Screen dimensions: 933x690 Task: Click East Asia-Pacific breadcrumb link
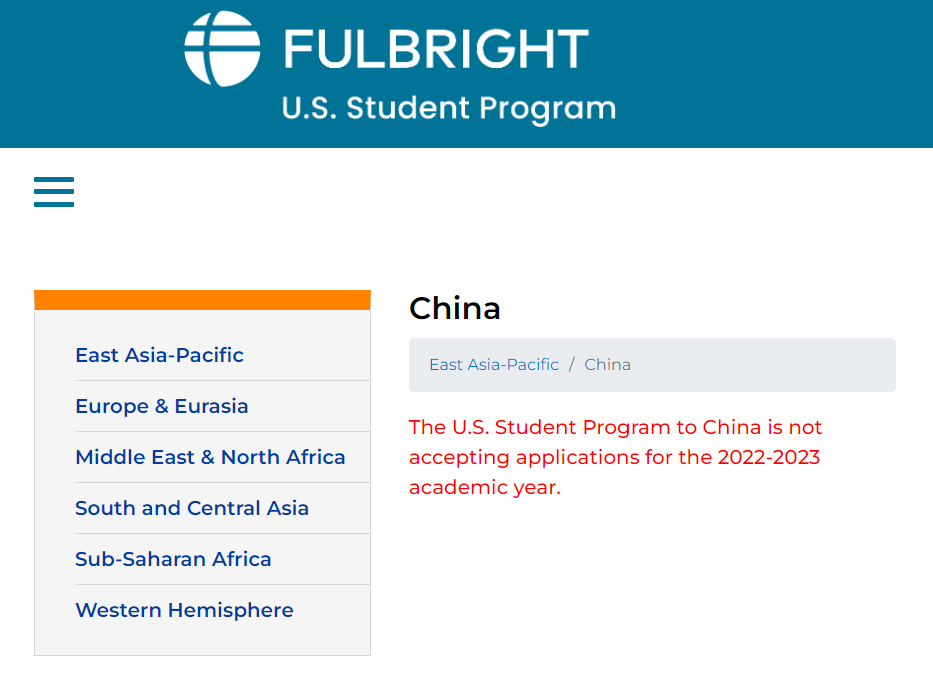[x=494, y=365]
